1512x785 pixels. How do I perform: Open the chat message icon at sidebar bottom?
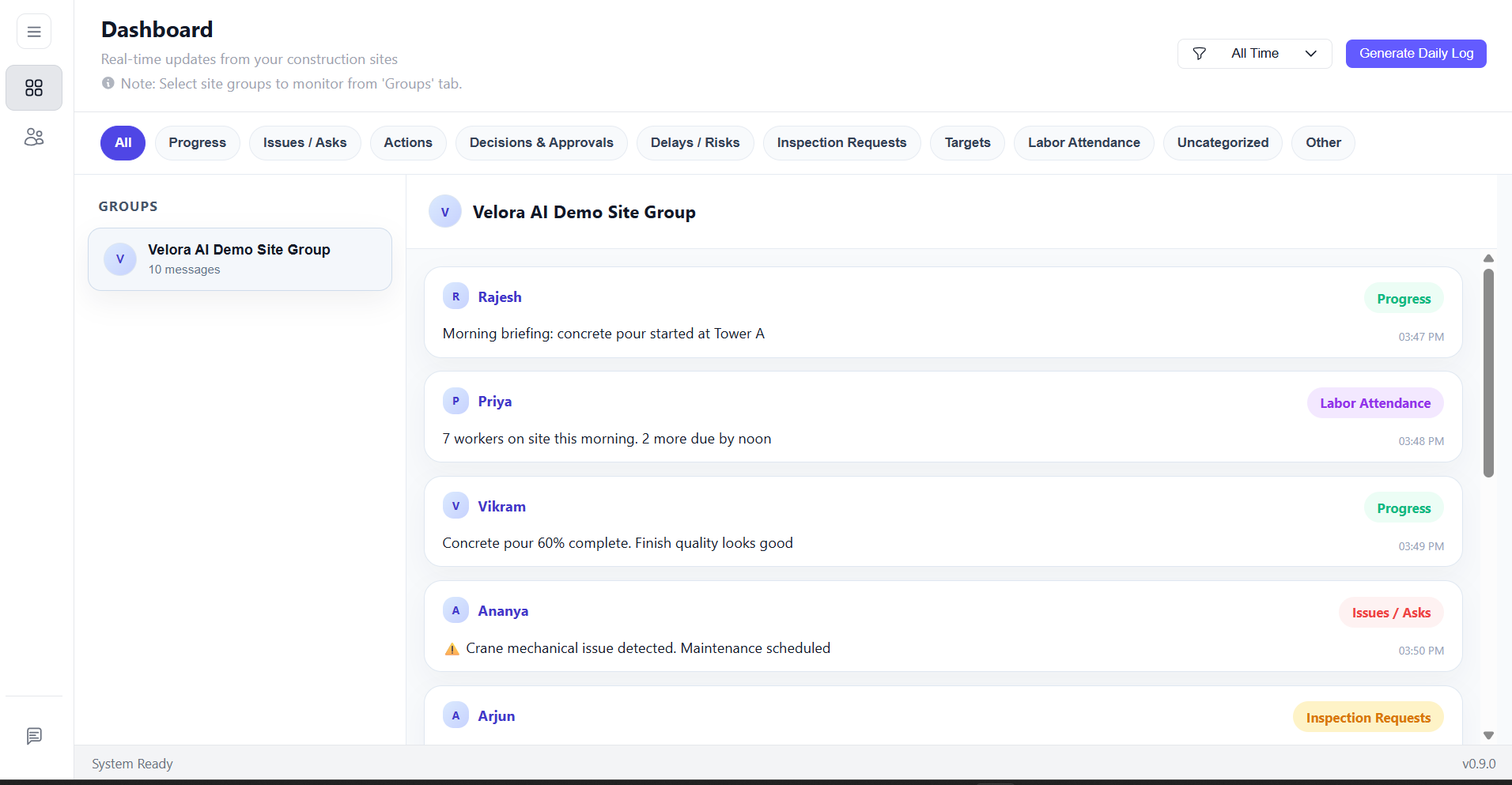[34, 736]
